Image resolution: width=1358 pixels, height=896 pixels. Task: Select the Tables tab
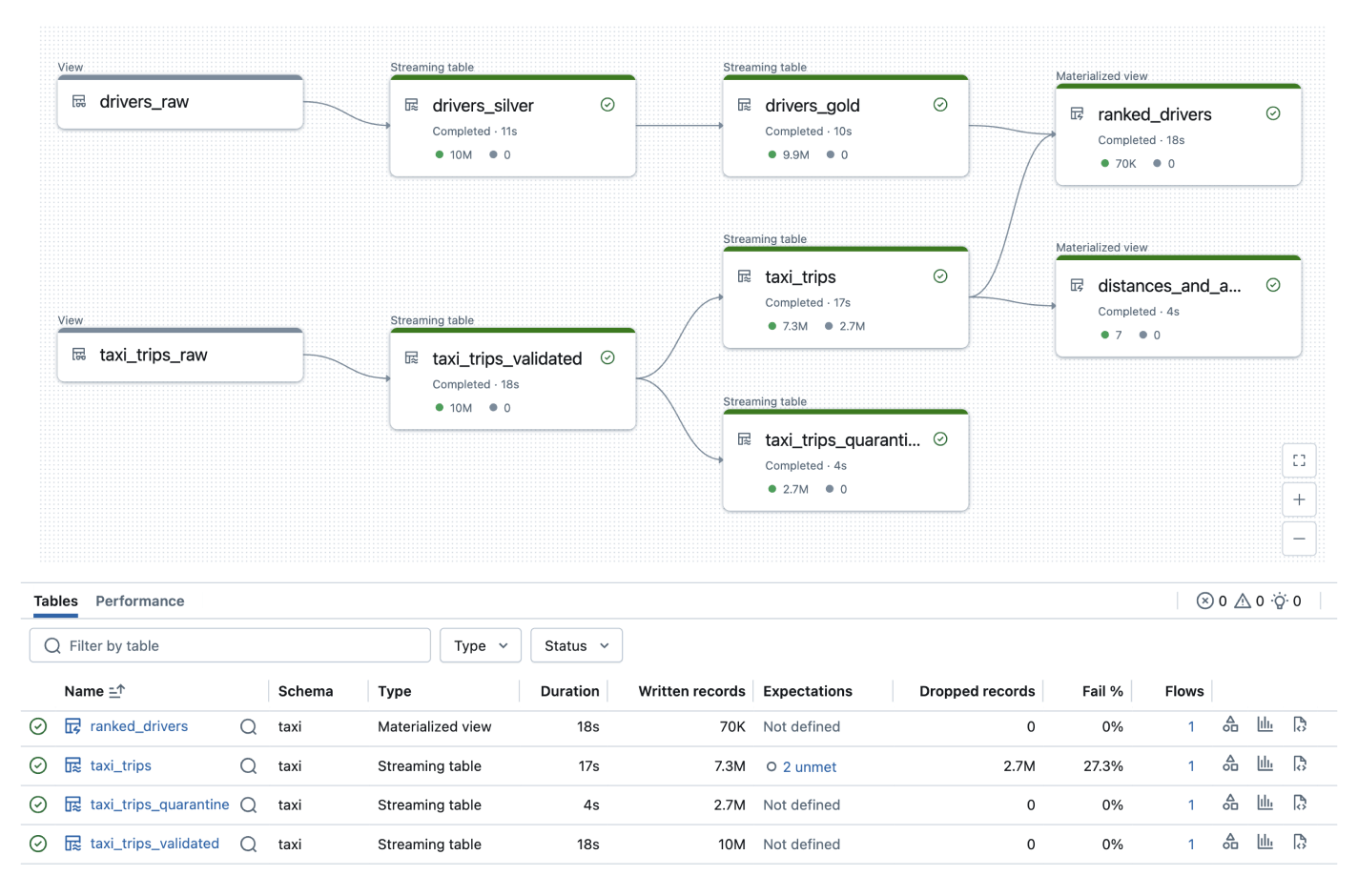pos(55,601)
